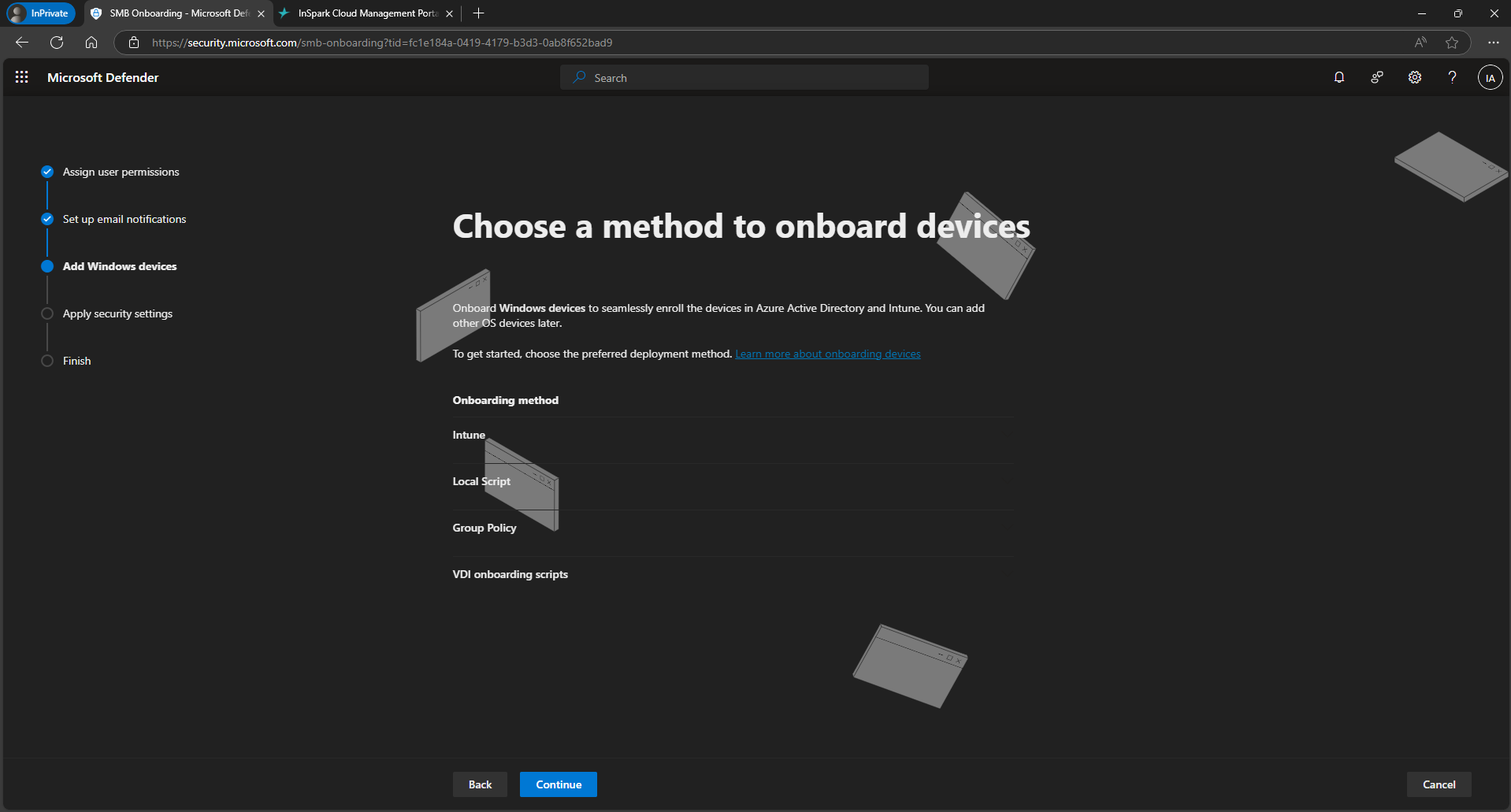This screenshot has width=1511, height=812.
Task: Go to browser home page icon
Action: tap(91, 43)
